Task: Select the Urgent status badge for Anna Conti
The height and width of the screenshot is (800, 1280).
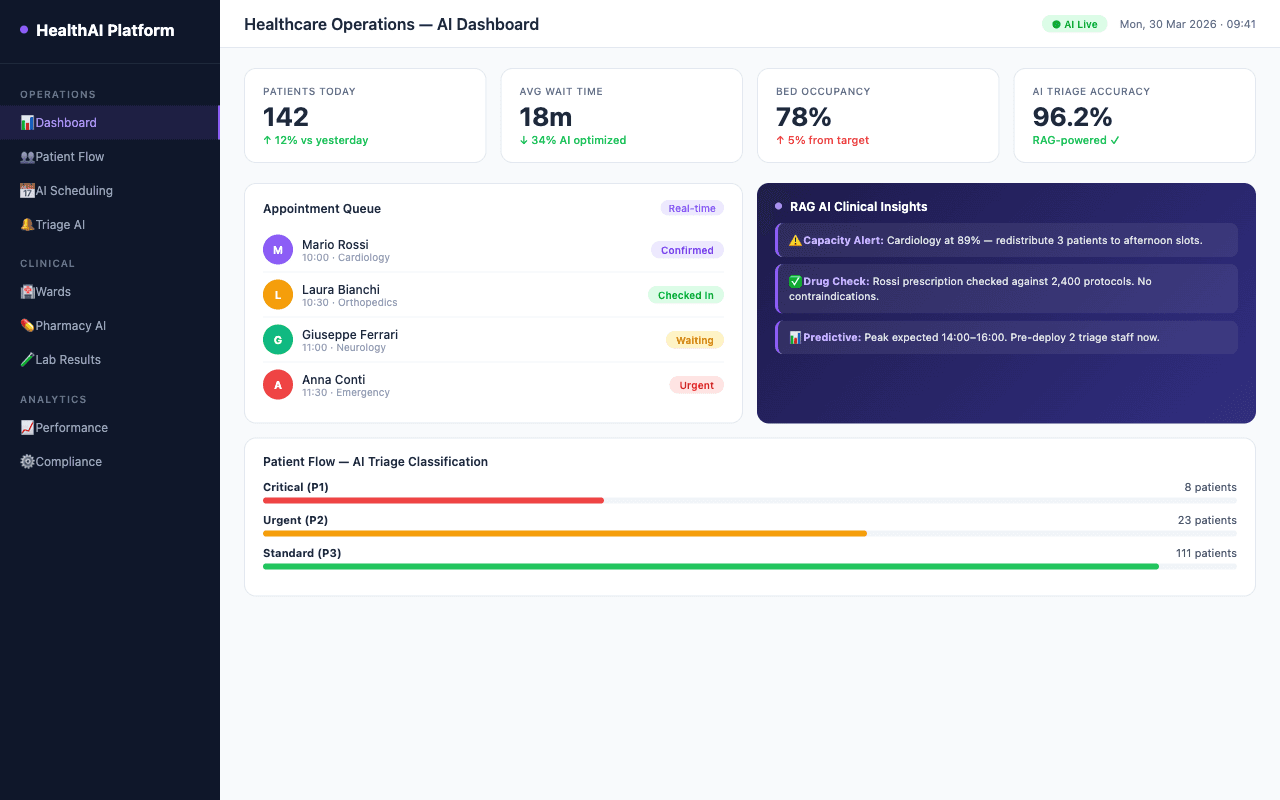Action: pyautogui.click(x=696, y=384)
